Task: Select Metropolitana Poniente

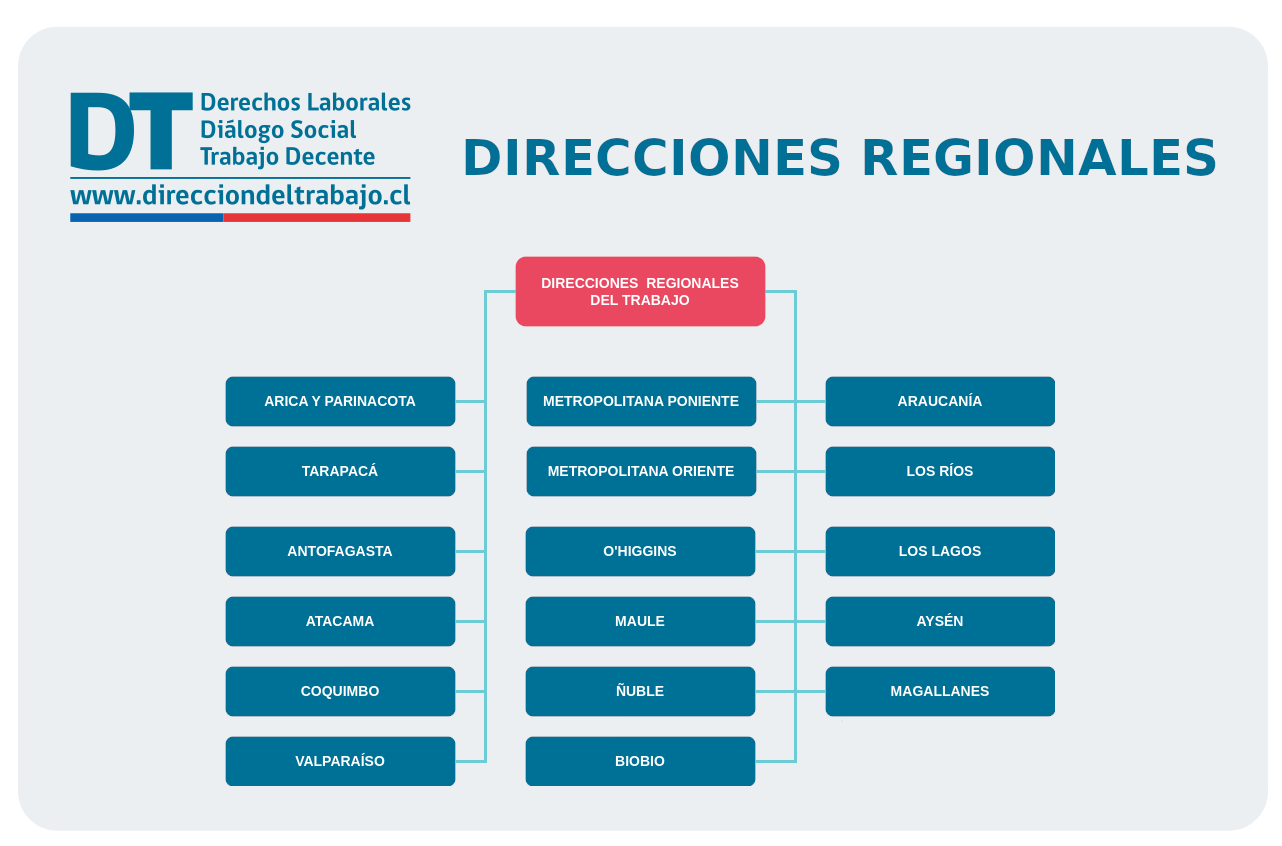Action: click(x=641, y=401)
